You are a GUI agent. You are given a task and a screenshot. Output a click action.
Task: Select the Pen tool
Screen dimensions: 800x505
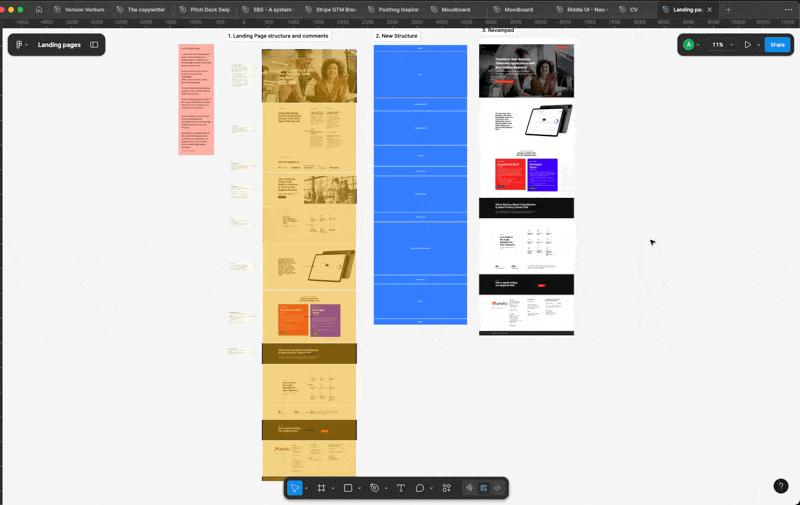tap(374, 488)
